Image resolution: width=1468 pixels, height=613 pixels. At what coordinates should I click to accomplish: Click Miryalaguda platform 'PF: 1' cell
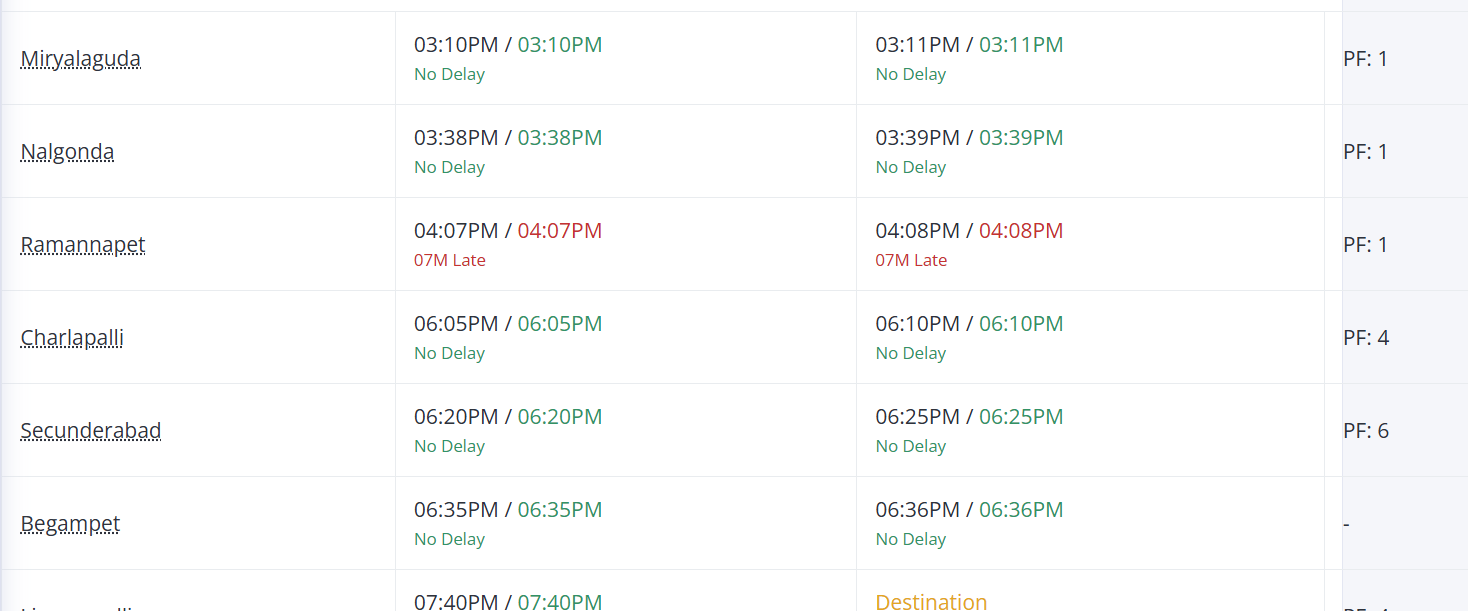coord(1366,59)
